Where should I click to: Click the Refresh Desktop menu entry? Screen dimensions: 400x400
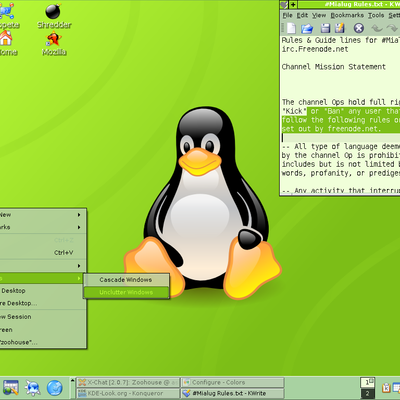[x=43, y=291]
